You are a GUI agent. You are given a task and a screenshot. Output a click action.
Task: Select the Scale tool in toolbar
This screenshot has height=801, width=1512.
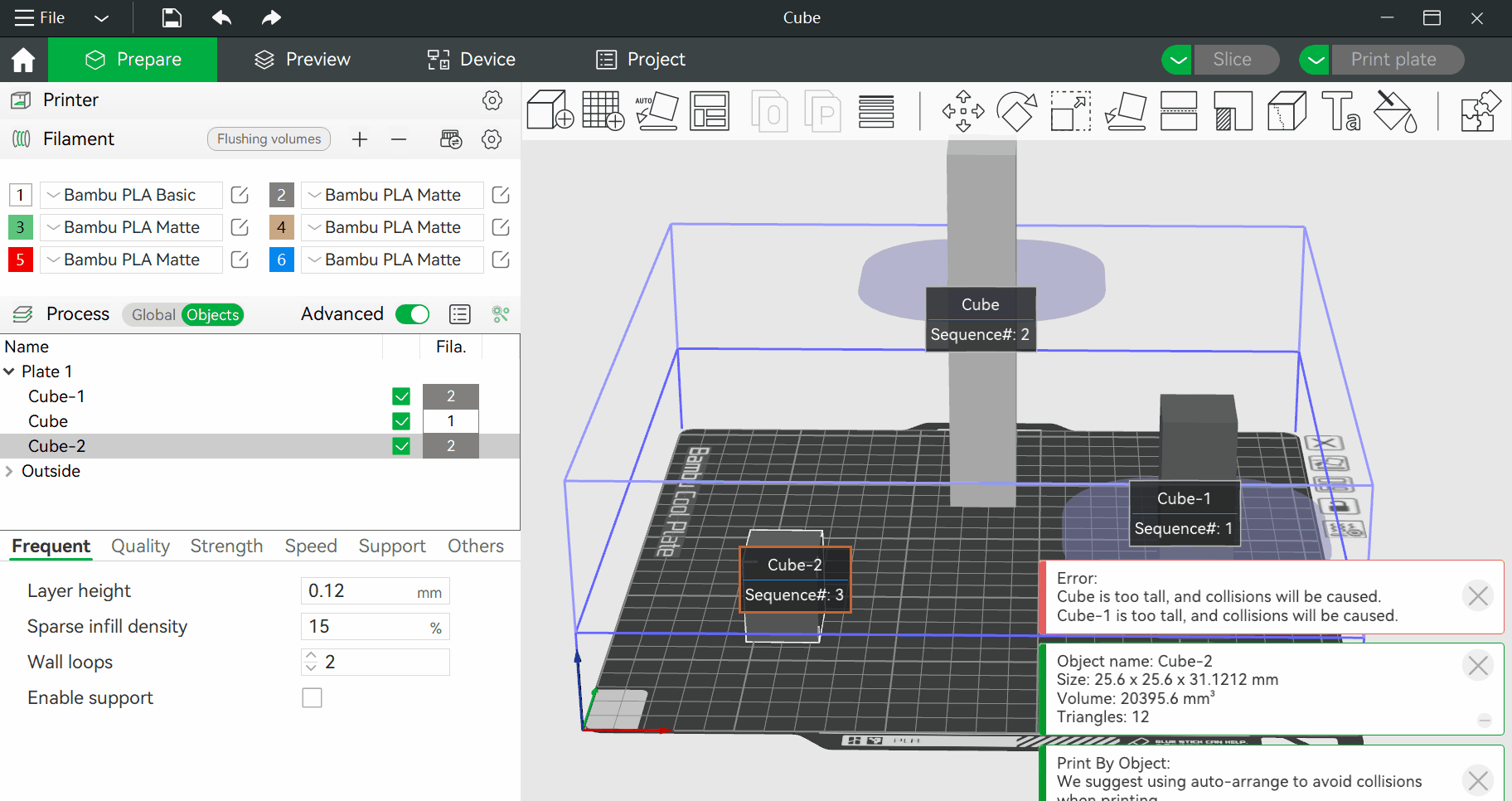click(1071, 111)
